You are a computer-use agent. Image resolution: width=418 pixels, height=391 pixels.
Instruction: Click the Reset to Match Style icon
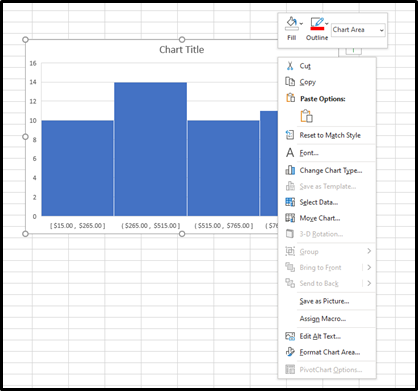pyautogui.click(x=290, y=135)
